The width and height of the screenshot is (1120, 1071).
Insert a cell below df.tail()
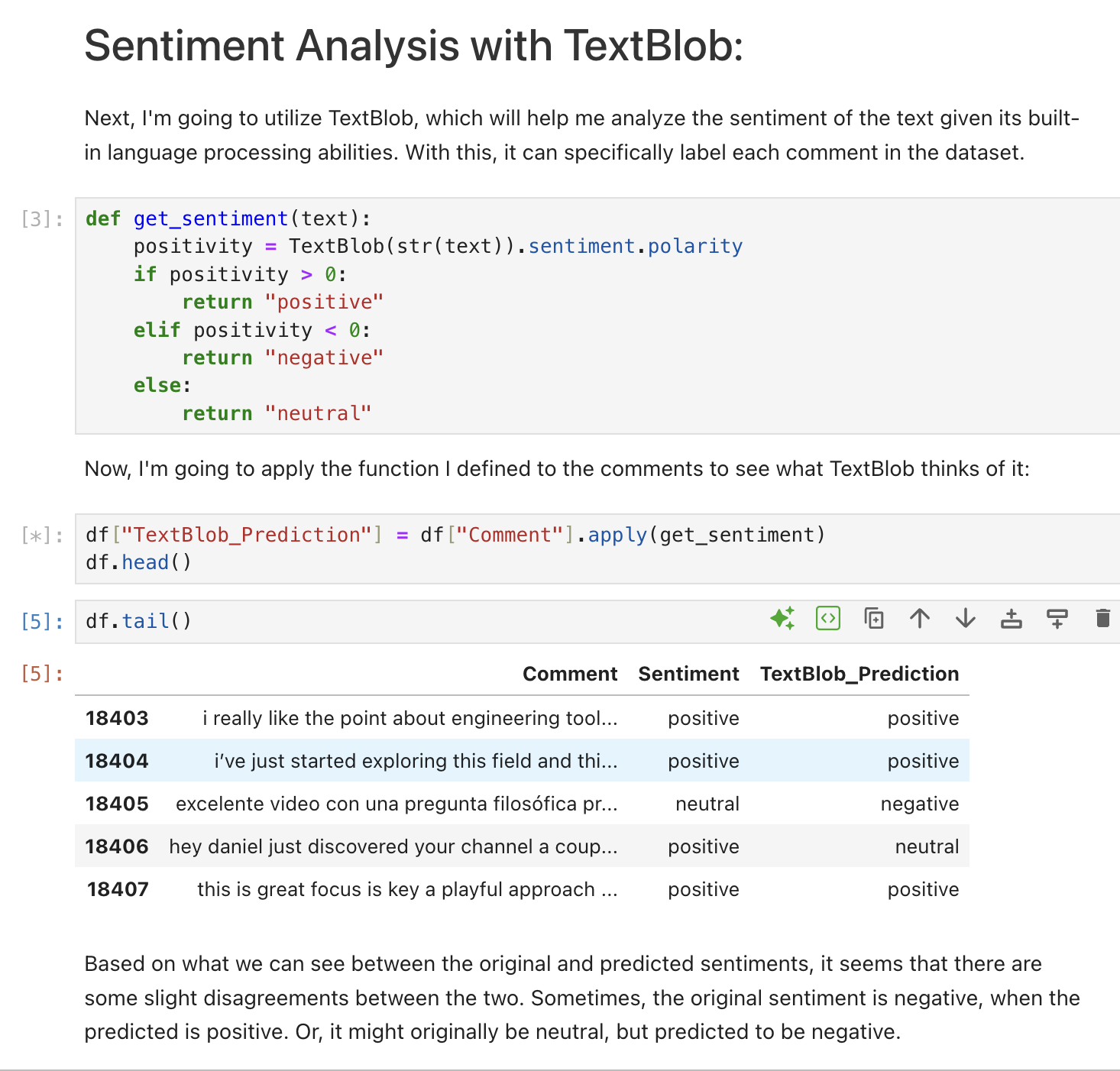coord(1057,618)
